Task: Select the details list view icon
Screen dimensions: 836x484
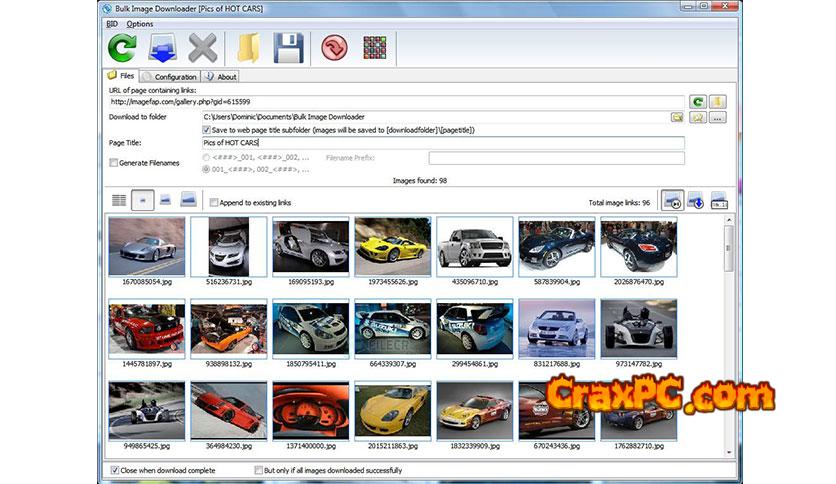Action: [119, 201]
